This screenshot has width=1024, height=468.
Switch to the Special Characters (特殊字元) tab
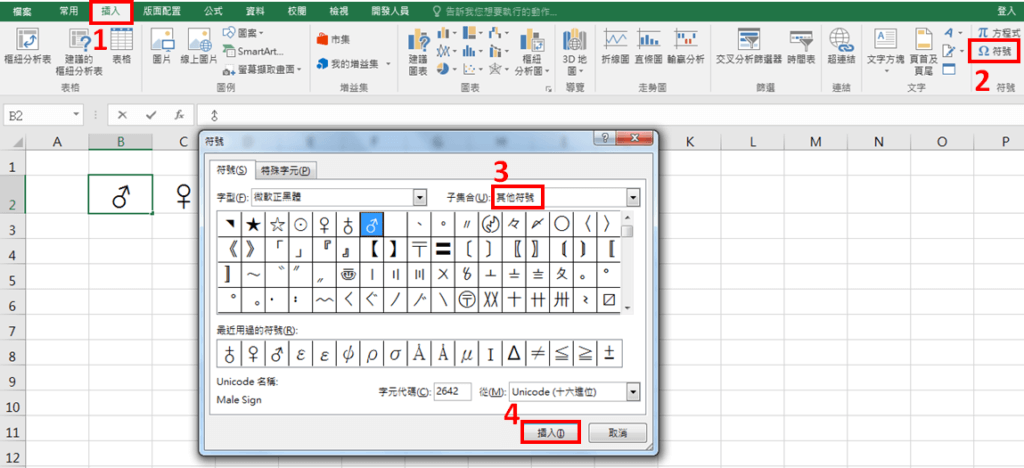click(x=286, y=170)
